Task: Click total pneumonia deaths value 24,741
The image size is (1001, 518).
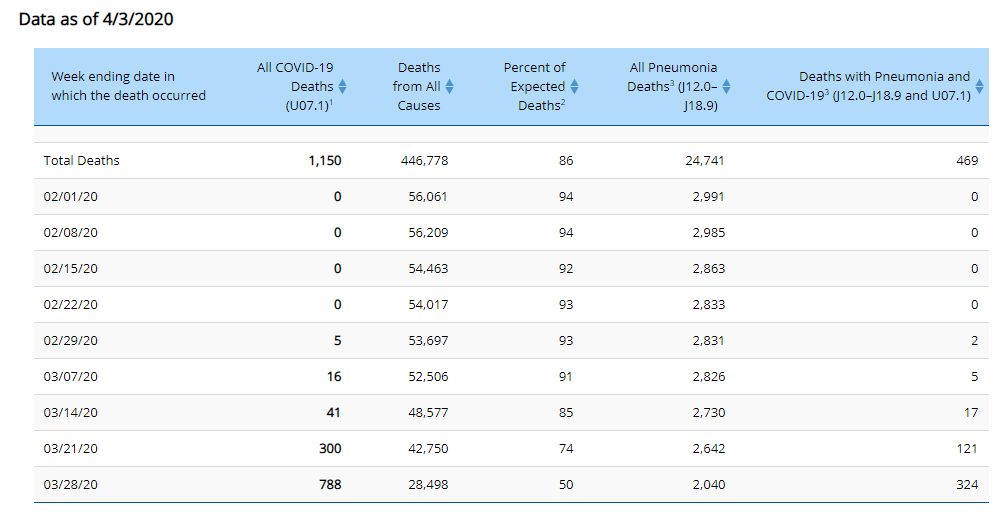Action: pyautogui.click(x=705, y=160)
